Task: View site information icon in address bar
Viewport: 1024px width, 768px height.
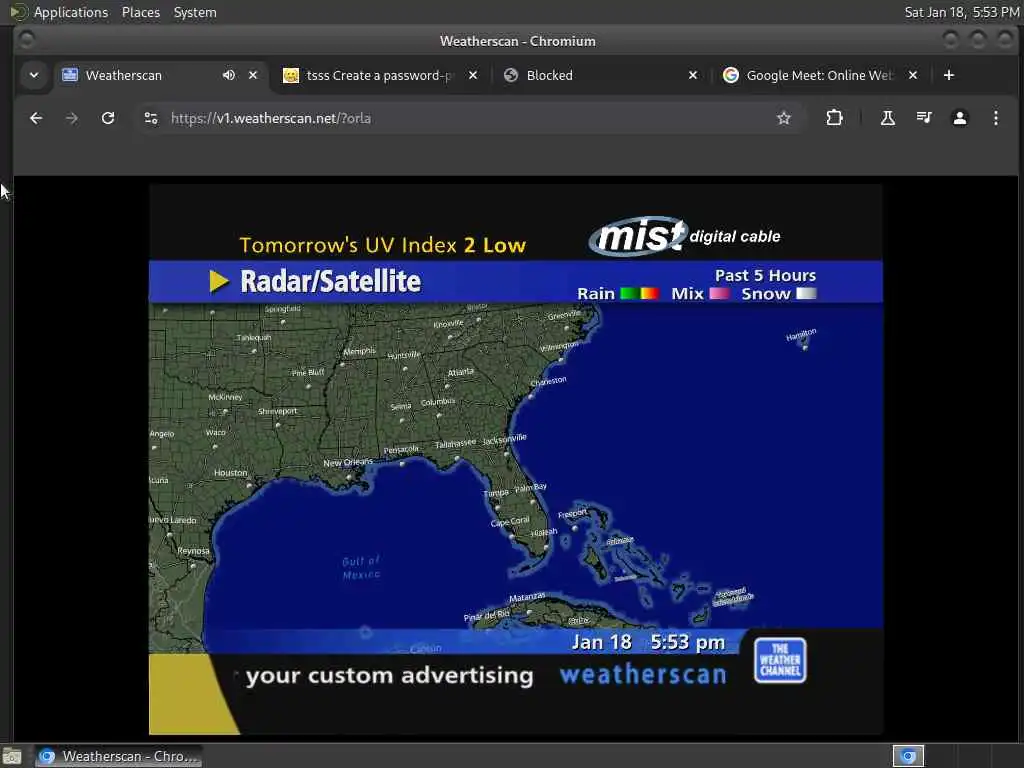Action: click(x=151, y=118)
